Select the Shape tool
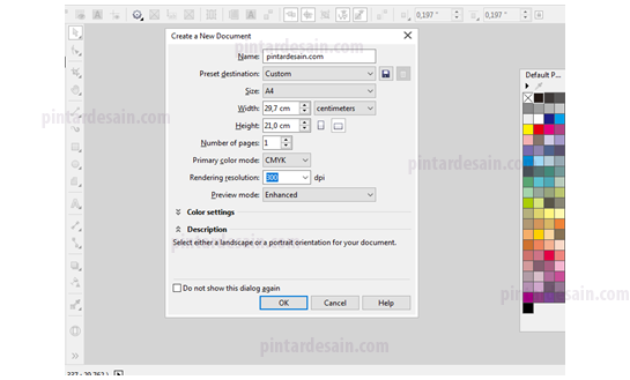 pos(76,51)
